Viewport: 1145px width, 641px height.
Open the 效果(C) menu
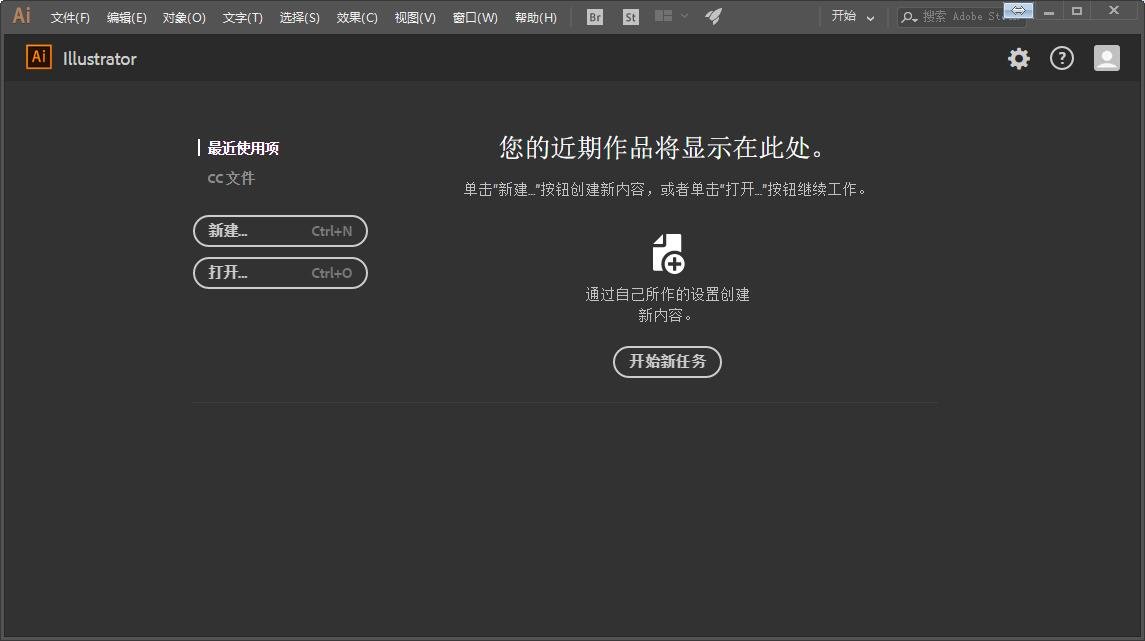357,18
